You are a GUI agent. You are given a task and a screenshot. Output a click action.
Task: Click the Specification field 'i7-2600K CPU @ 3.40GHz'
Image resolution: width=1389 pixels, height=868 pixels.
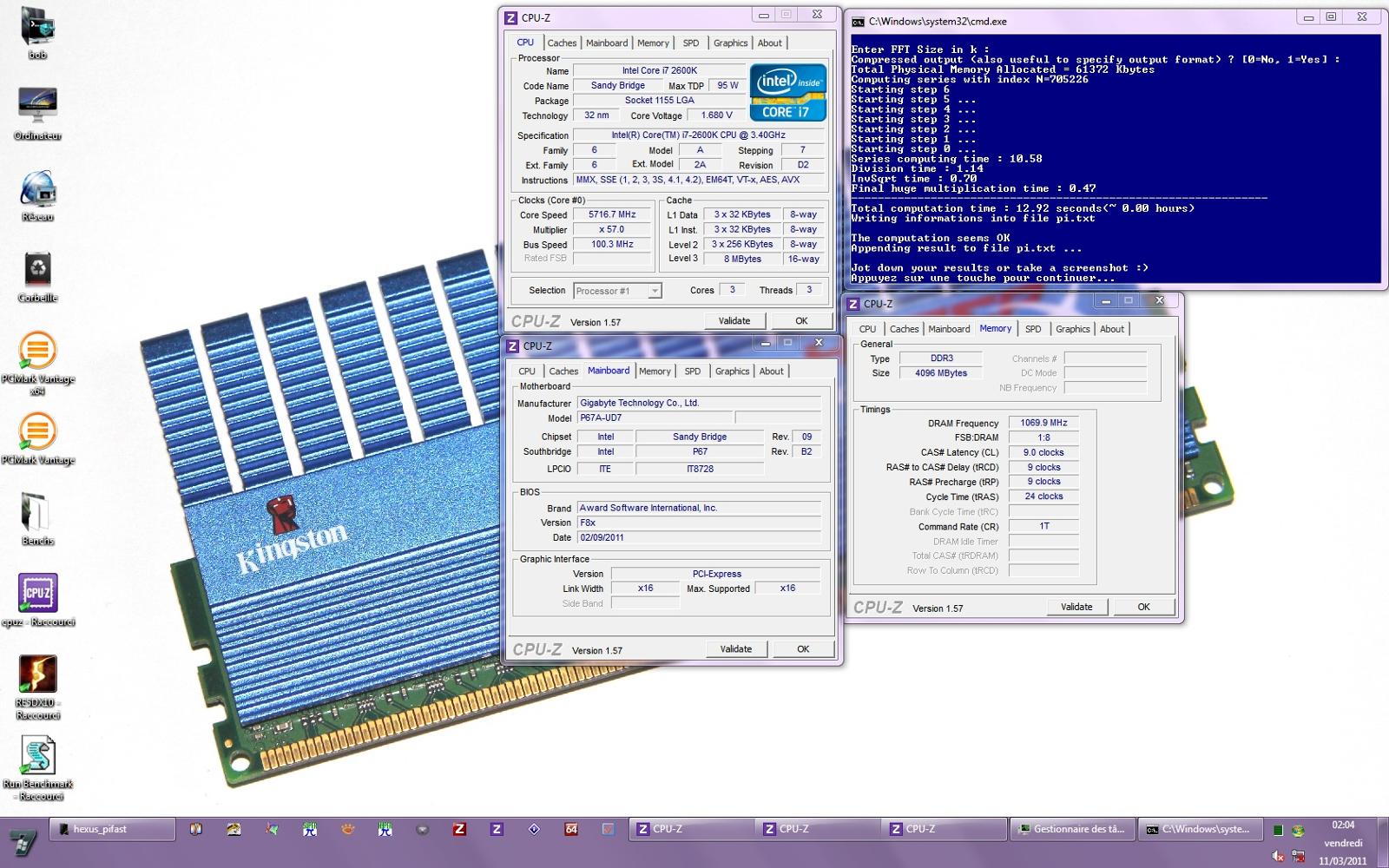pyautogui.click(x=698, y=135)
